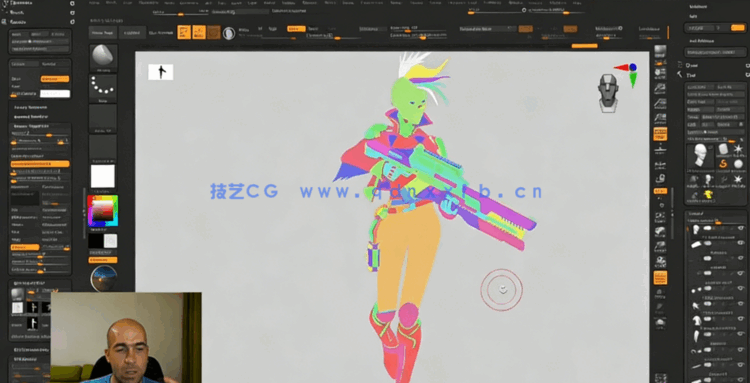Click the white material swatch on left shelf
Viewport: 750px width, 383px height.
(103, 176)
